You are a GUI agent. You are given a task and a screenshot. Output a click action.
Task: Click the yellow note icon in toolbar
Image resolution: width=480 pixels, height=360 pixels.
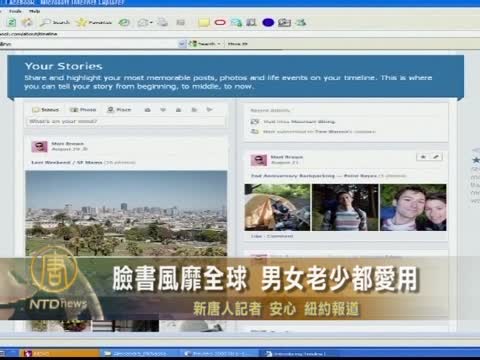pyautogui.click(x=204, y=23)
